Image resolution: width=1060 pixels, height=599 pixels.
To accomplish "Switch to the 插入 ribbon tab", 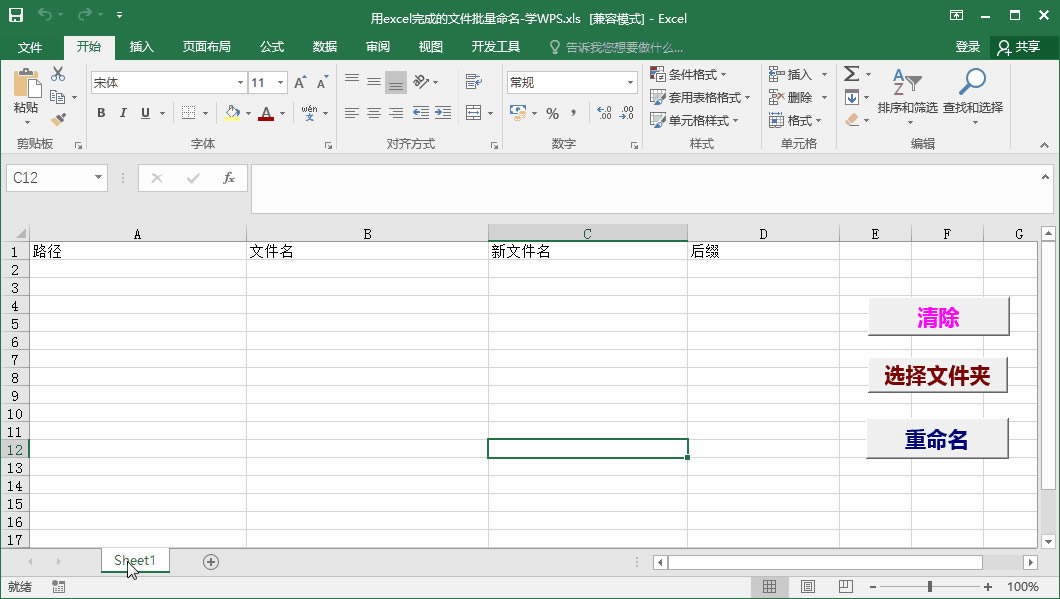I will tap(140, 45).
